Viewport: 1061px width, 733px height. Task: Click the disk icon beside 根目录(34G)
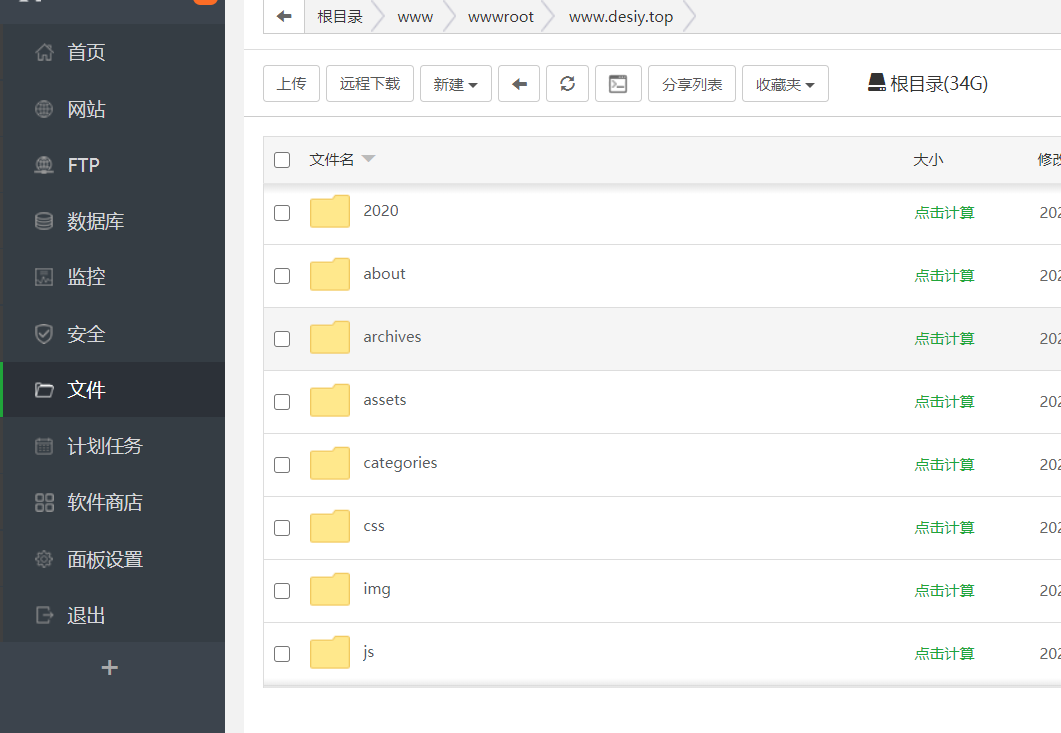877,83
